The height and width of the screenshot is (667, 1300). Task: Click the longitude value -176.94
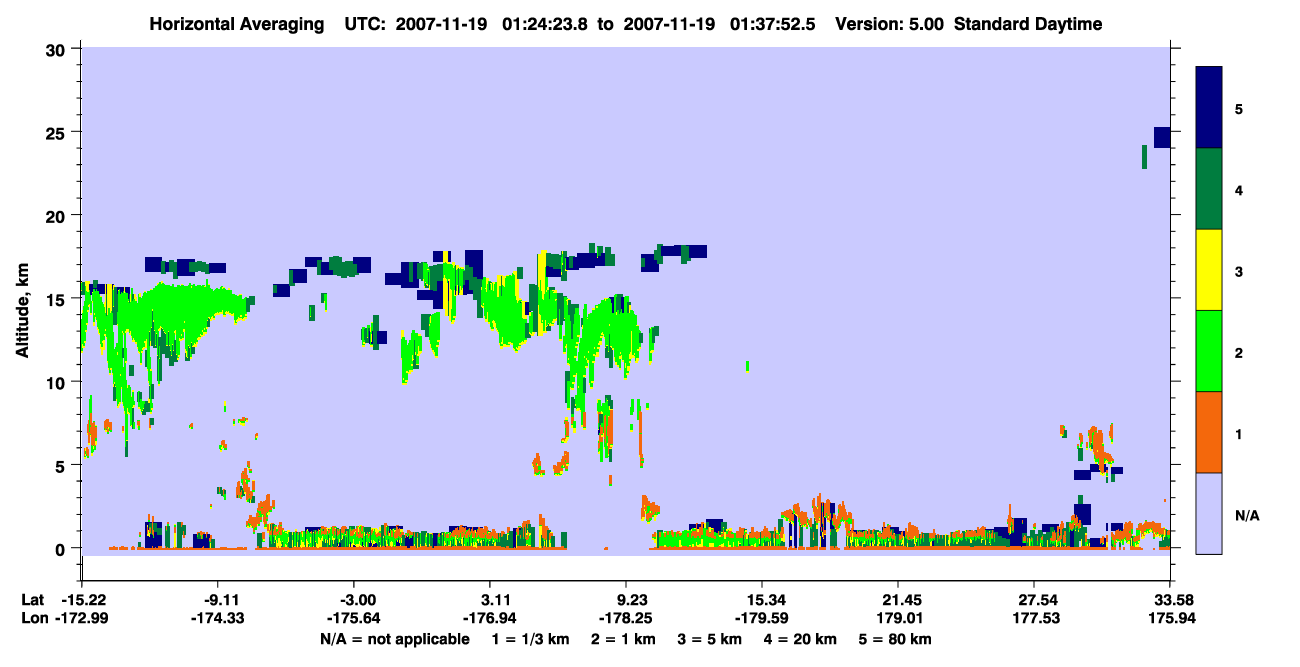point(490,618)
